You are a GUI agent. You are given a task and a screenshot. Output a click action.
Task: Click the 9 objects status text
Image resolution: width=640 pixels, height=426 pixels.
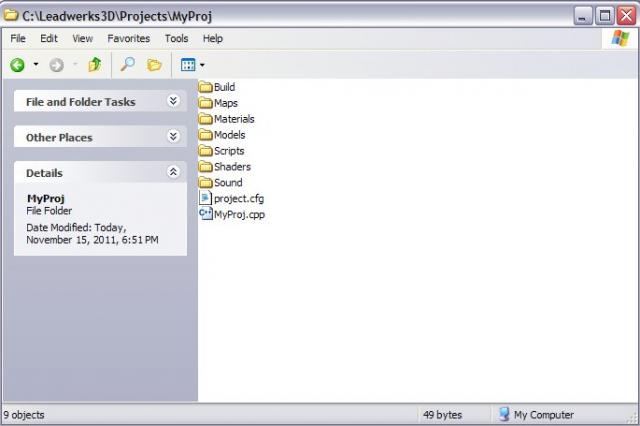coord(24,415)
